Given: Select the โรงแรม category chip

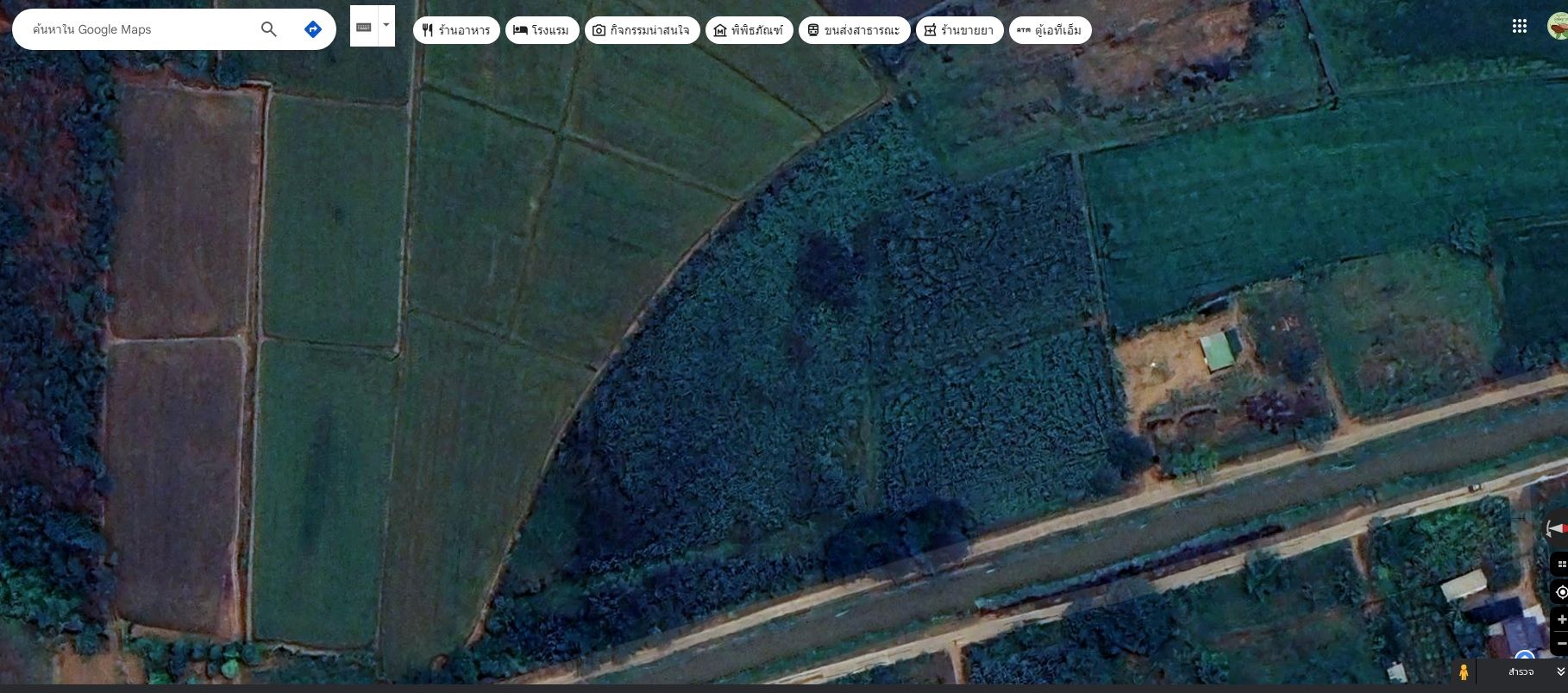Looking at the screenshot, I should coord(542,30).
